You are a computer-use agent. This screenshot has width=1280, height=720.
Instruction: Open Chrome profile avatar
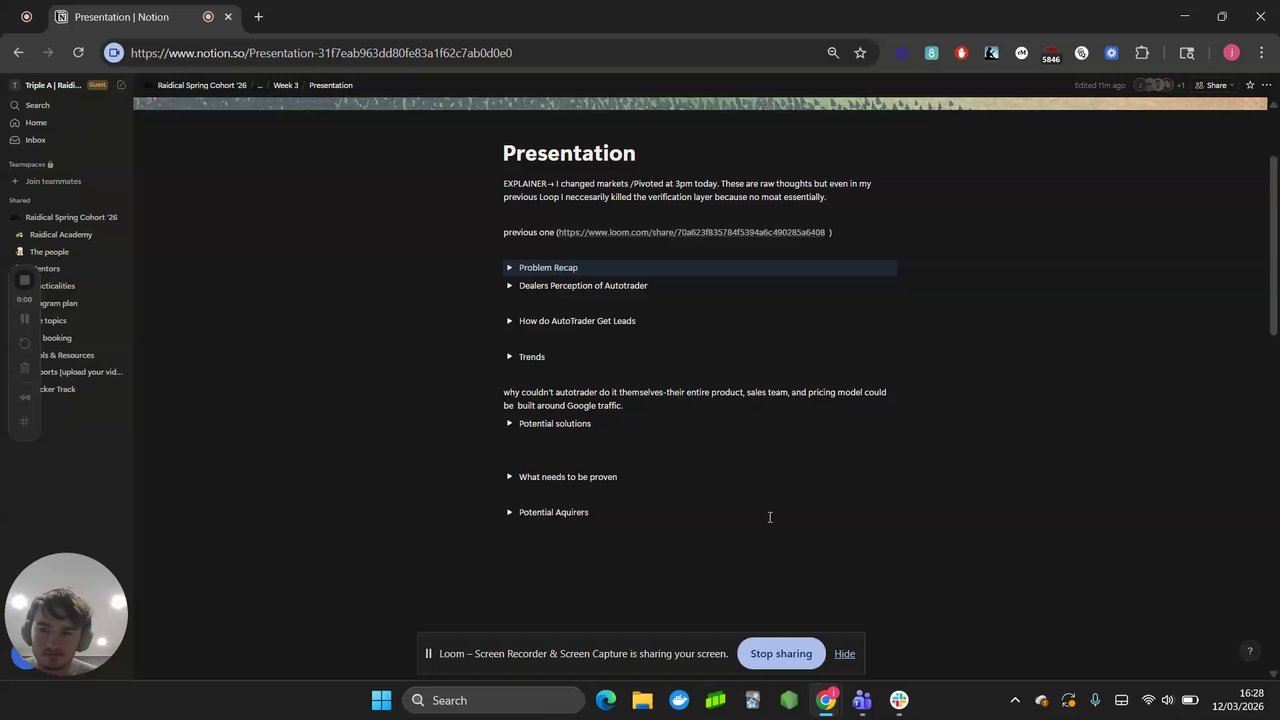click(1231, 53)
